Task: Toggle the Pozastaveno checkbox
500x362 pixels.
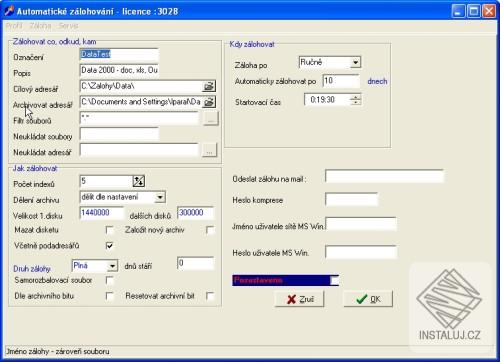Action: [x=334, y=280]
